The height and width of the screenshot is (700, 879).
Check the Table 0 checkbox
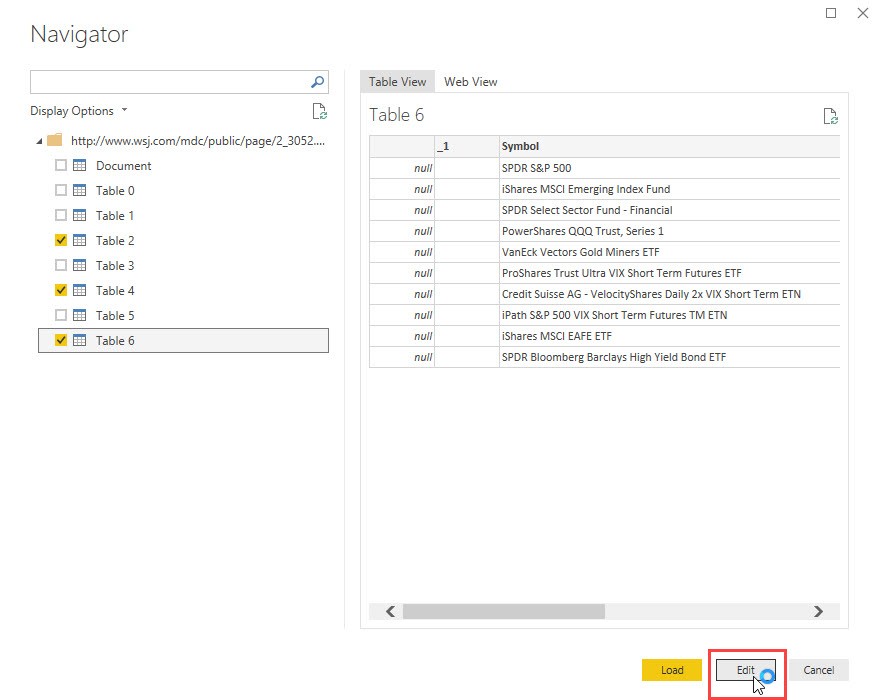pyautogui.click(x=61, y=190)
